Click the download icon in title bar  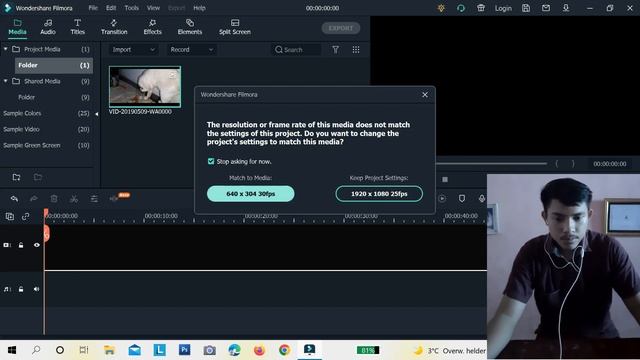tap(566, 8)
